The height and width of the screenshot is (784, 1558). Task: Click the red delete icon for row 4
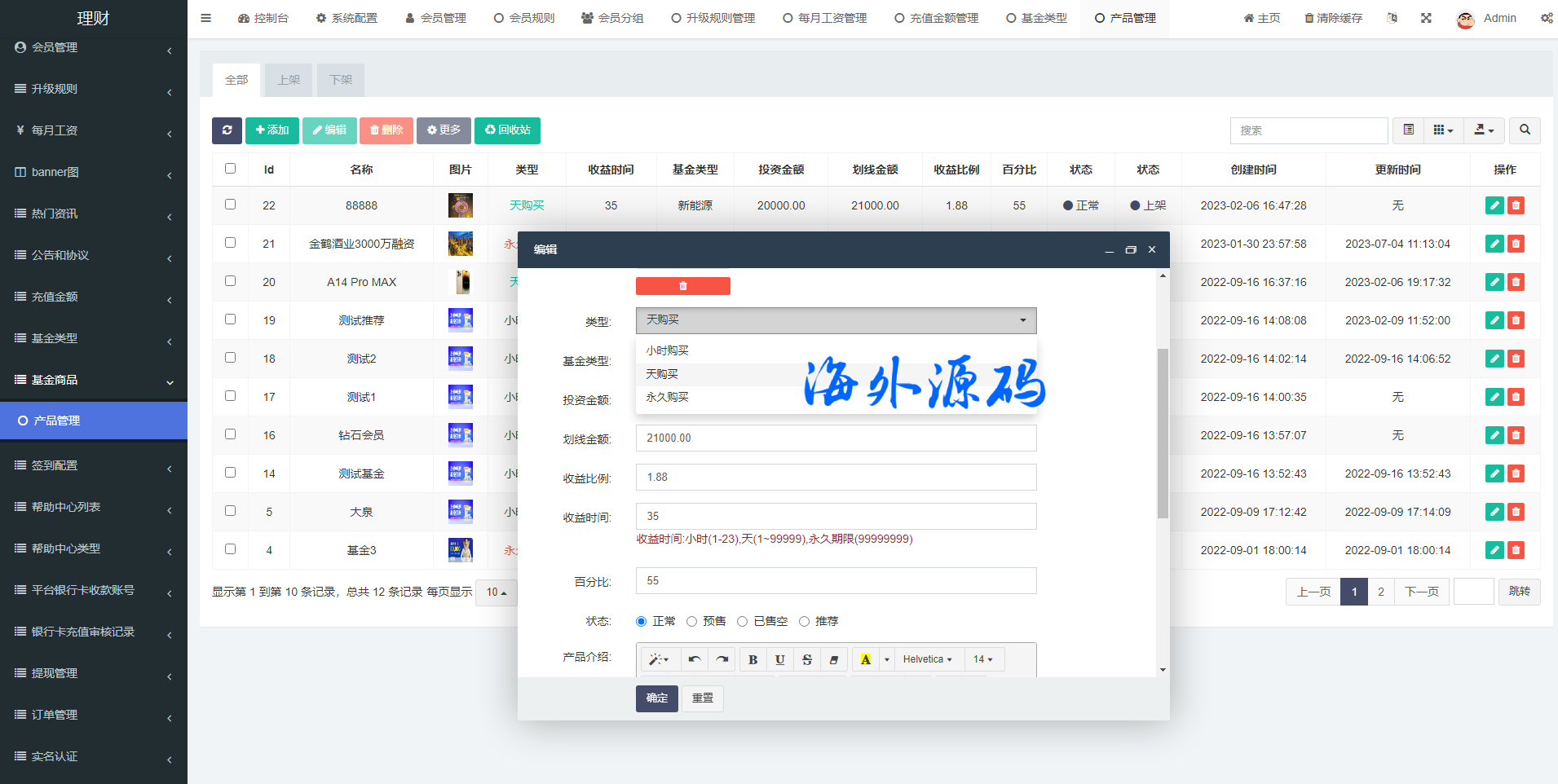click(x=1516, y=550)
